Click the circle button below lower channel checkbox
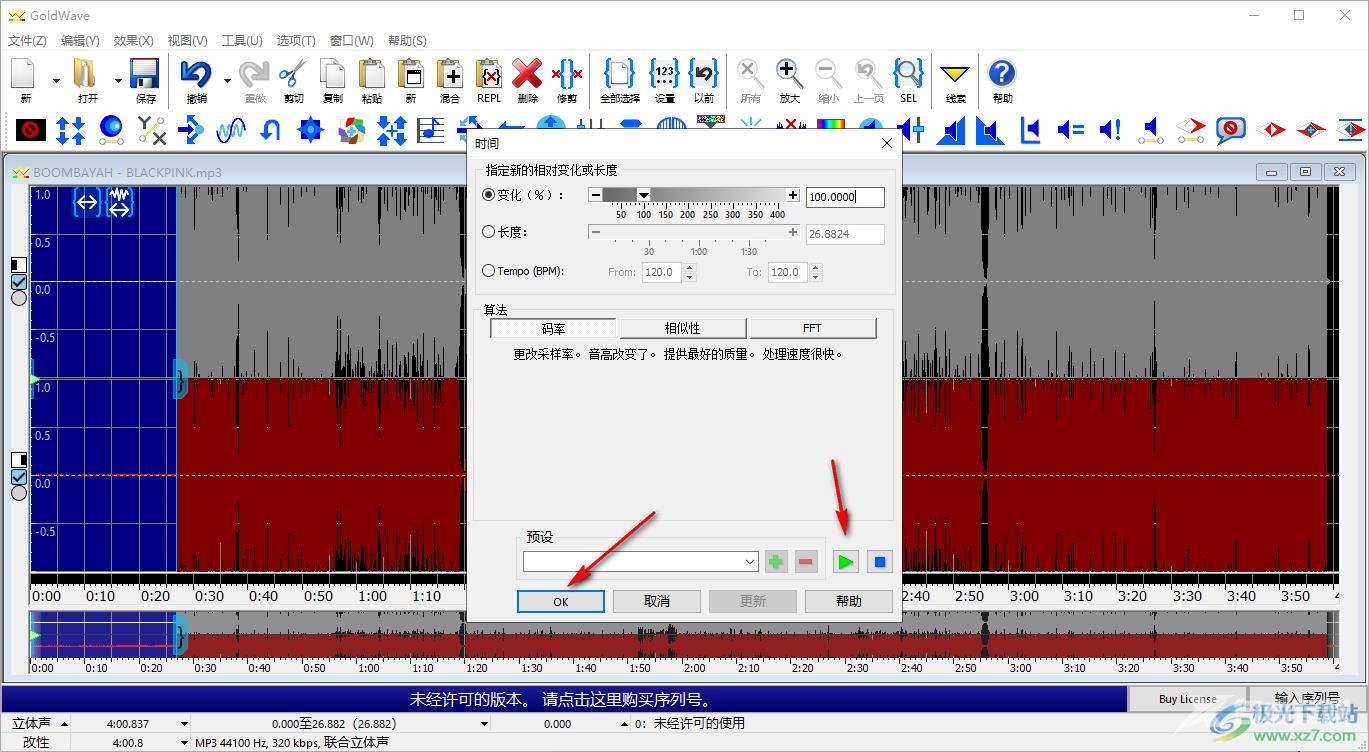Image resolution: width=1369 pixels, height=752 pixels. [x=18, y=493]
